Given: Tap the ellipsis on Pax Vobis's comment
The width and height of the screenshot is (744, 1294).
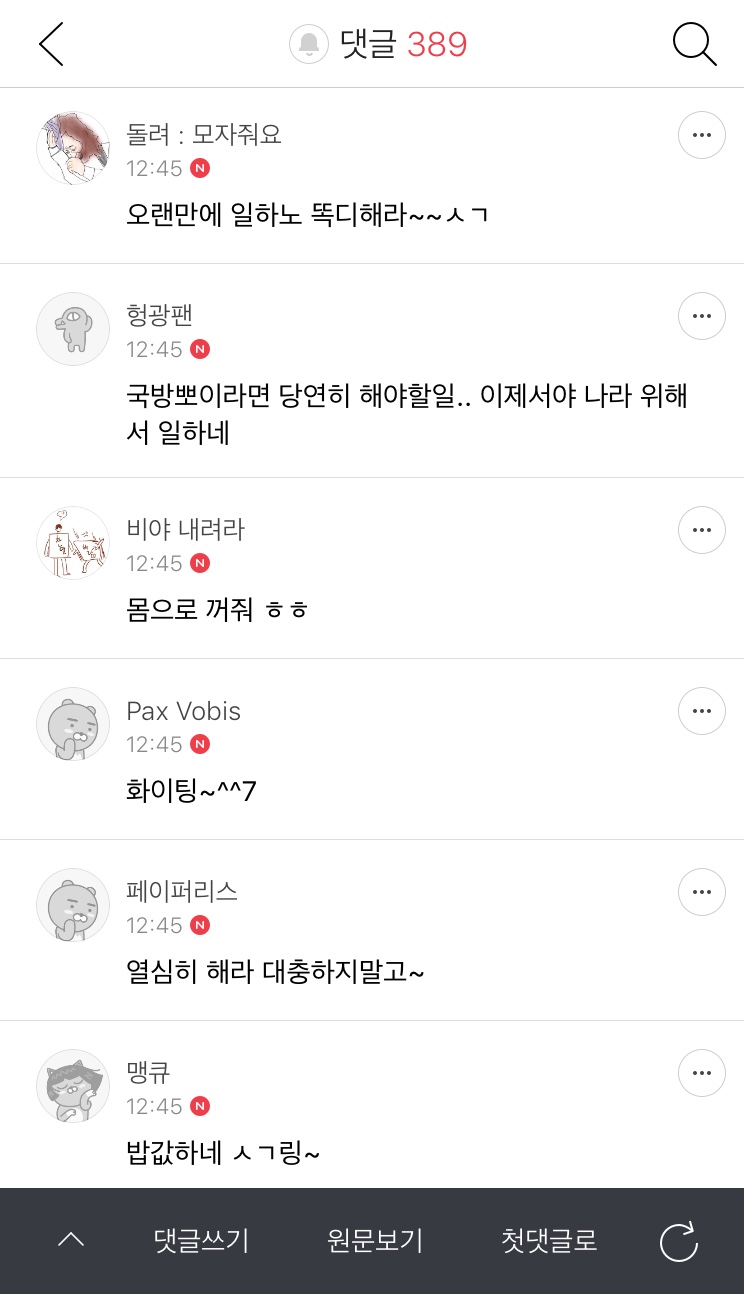Looking at the screenshot, I should [x=701, y=711].
